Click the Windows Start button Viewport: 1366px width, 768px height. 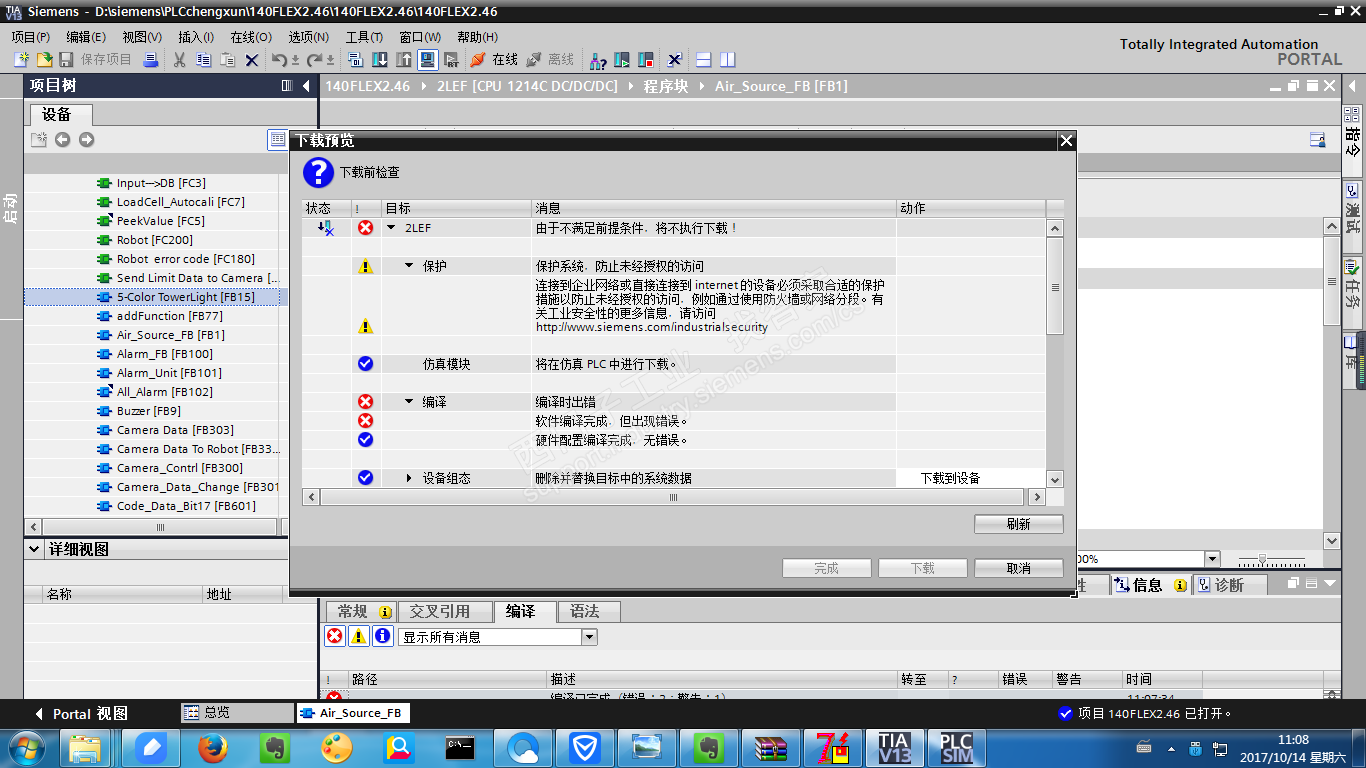coord(27,747)
